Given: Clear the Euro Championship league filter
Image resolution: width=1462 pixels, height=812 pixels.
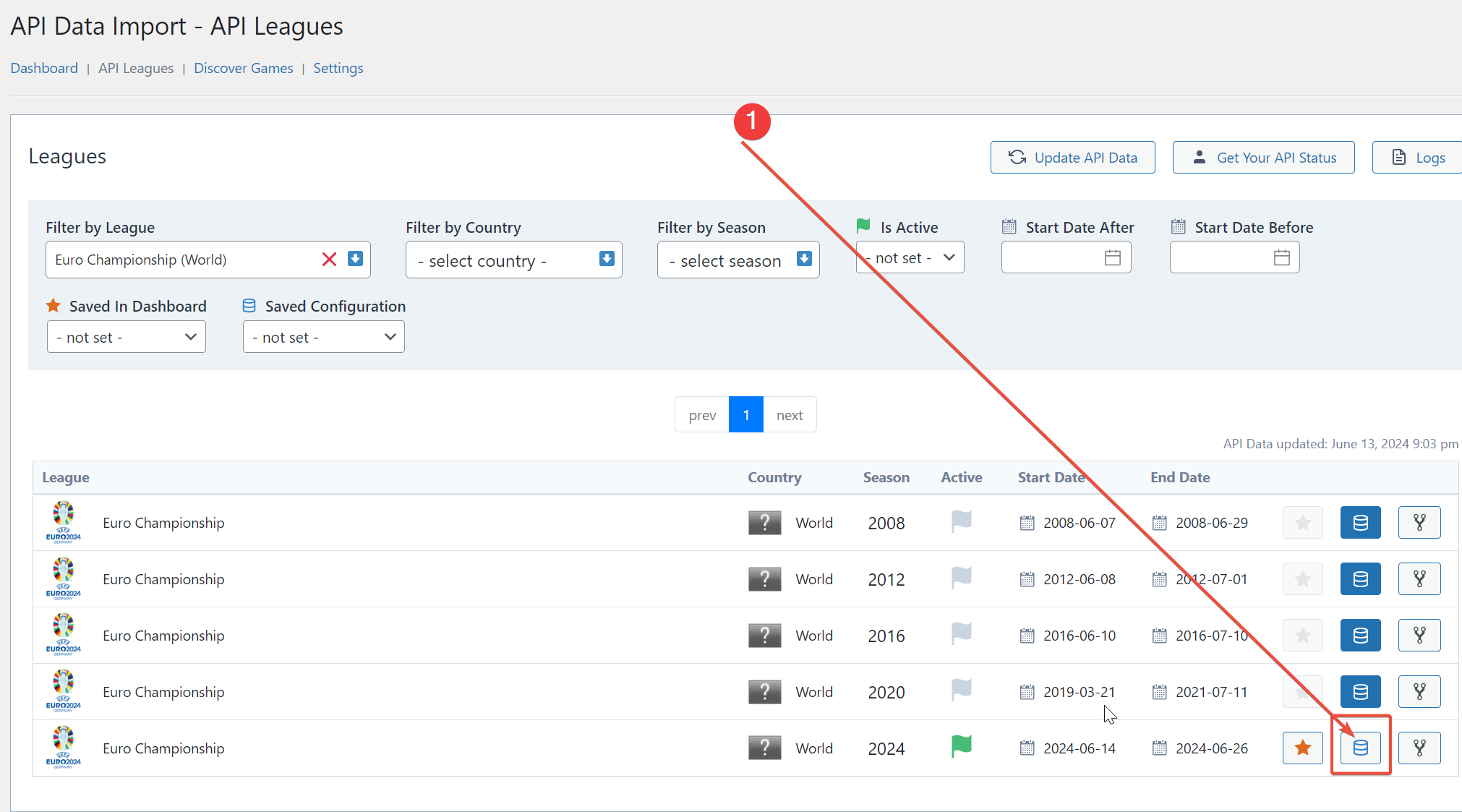Looking at the screenshot, I should pyautogui.click(x=329, y=259).
